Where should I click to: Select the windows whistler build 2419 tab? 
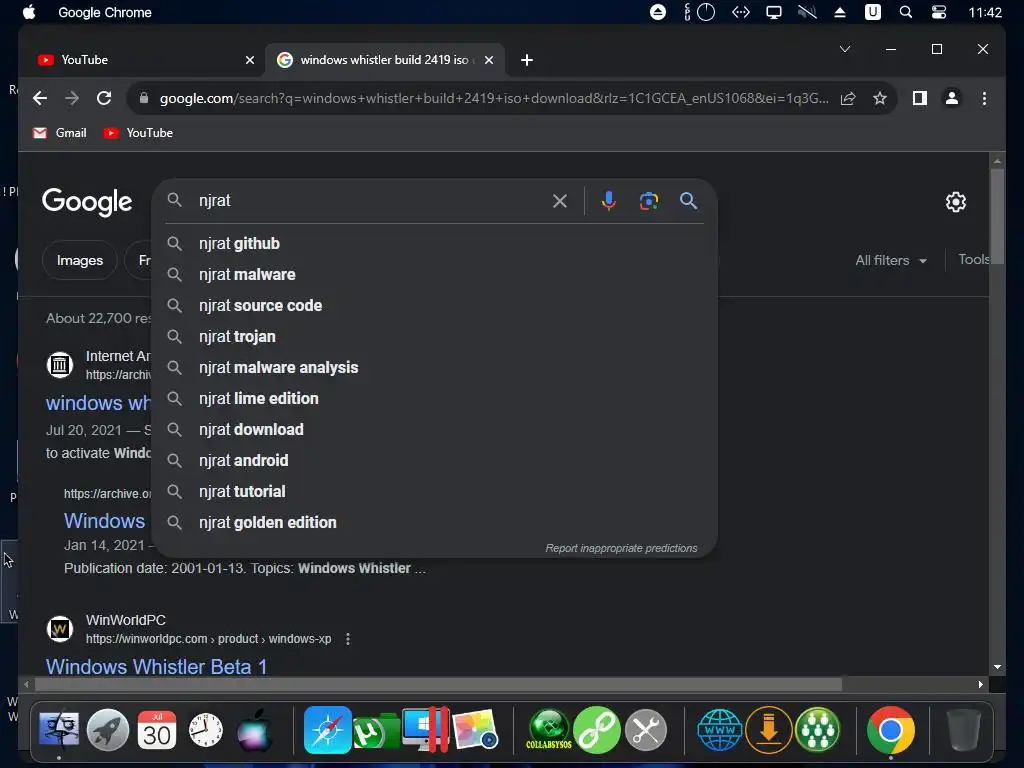pyautogui.click(x=385, y=60)
